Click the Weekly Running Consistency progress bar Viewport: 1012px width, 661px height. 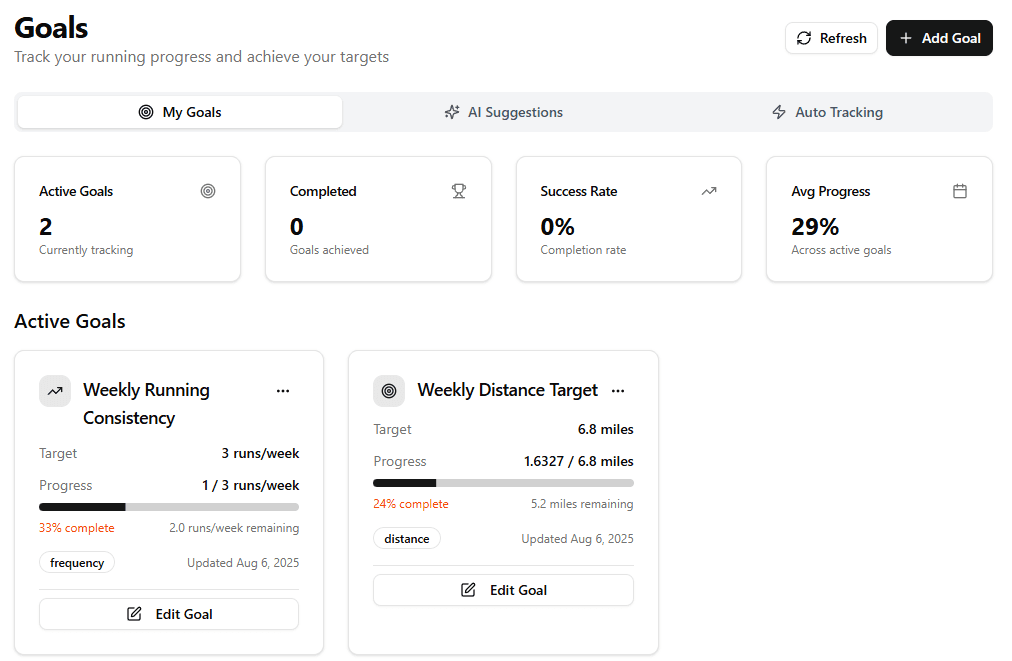click(169, 507)
